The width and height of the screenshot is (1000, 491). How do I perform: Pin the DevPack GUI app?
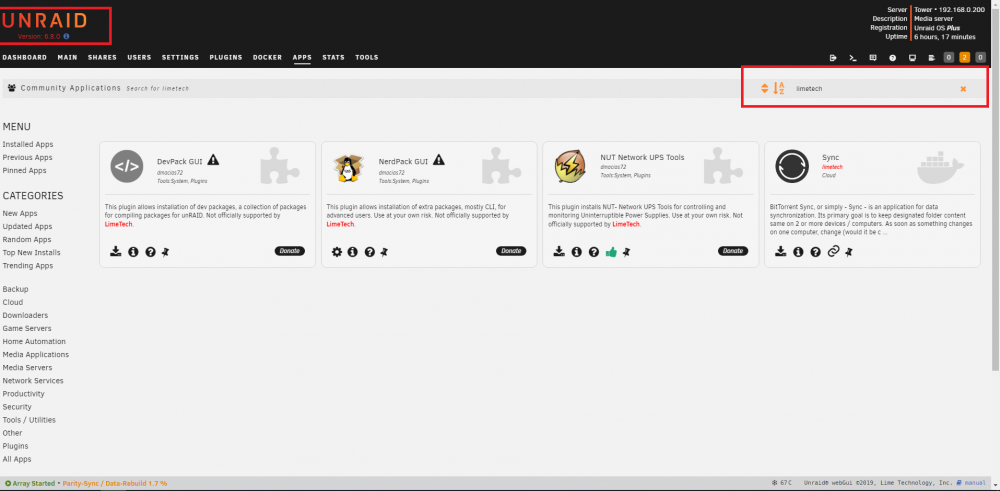[165, 252]
